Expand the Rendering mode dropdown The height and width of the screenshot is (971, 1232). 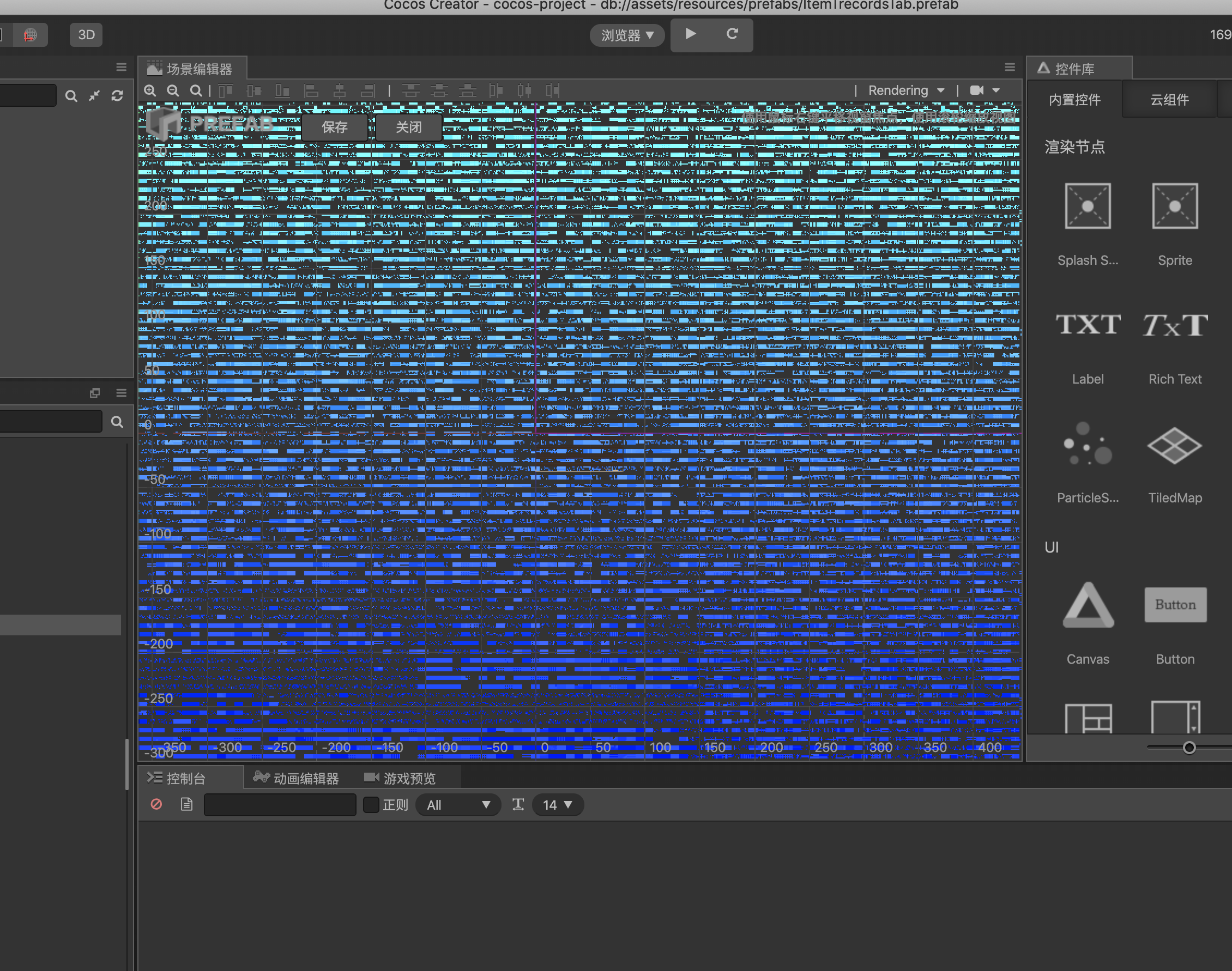pos(906,90)
